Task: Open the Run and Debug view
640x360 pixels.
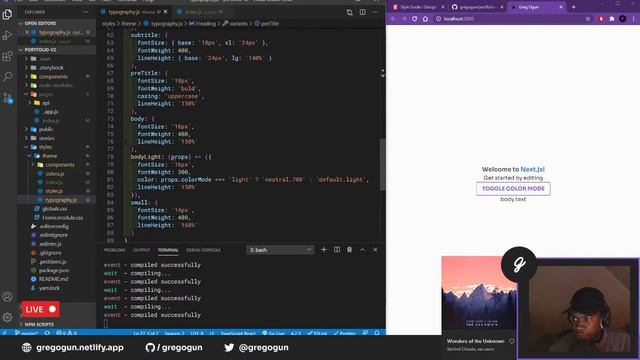Action: coord(7,36)
